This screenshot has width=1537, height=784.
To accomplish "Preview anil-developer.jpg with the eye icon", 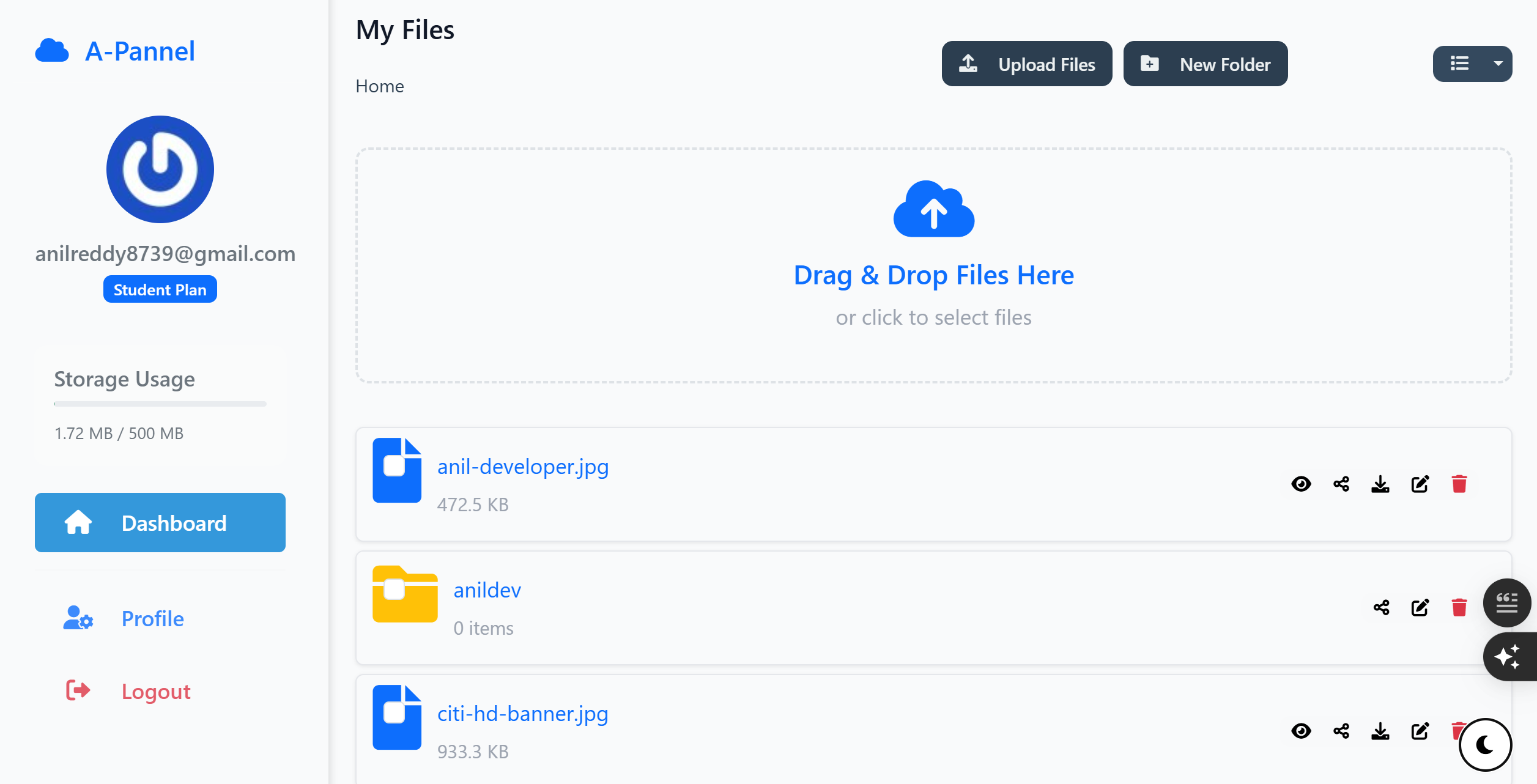I will (x=1302, y=484).
